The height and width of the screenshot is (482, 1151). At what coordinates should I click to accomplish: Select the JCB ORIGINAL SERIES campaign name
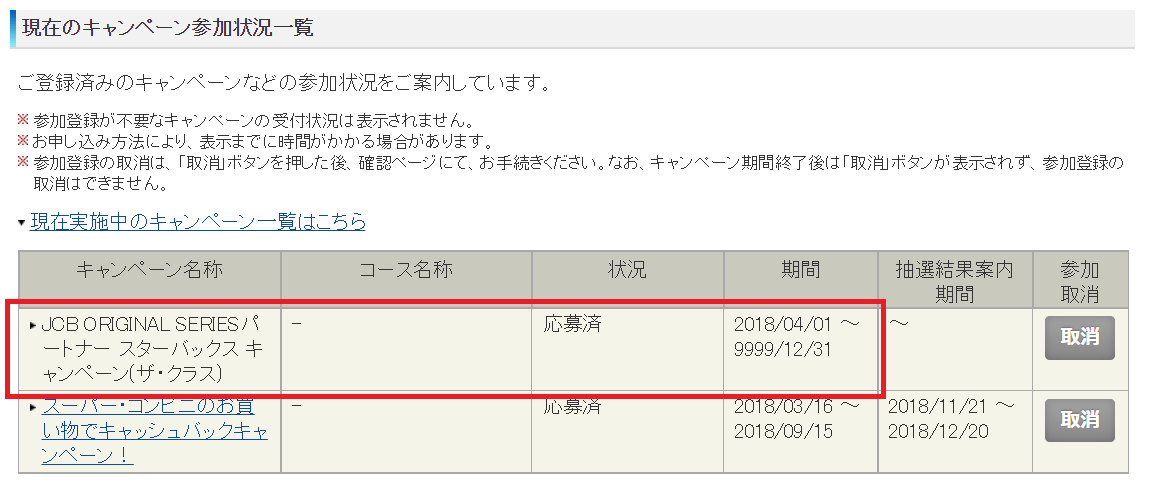pos(152,349)
